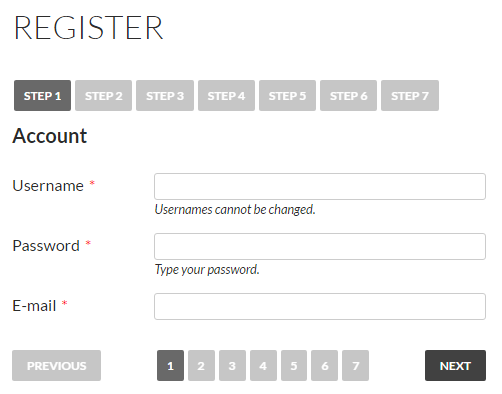The image size is (502, 394).
Task: Go to page 2 in pagination
Action: click(x=201, y=365)
